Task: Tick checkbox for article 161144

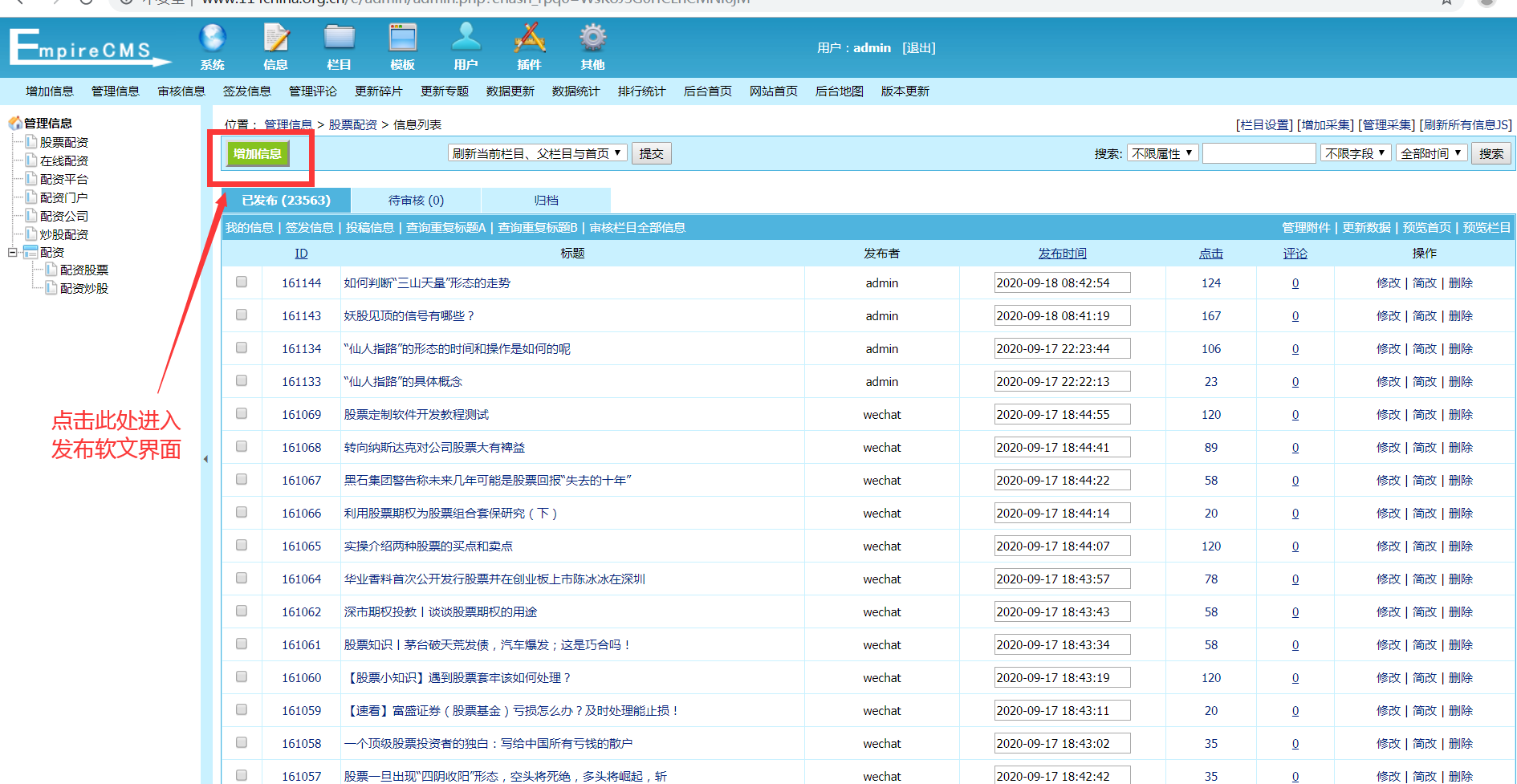Action: coord(242,282)
